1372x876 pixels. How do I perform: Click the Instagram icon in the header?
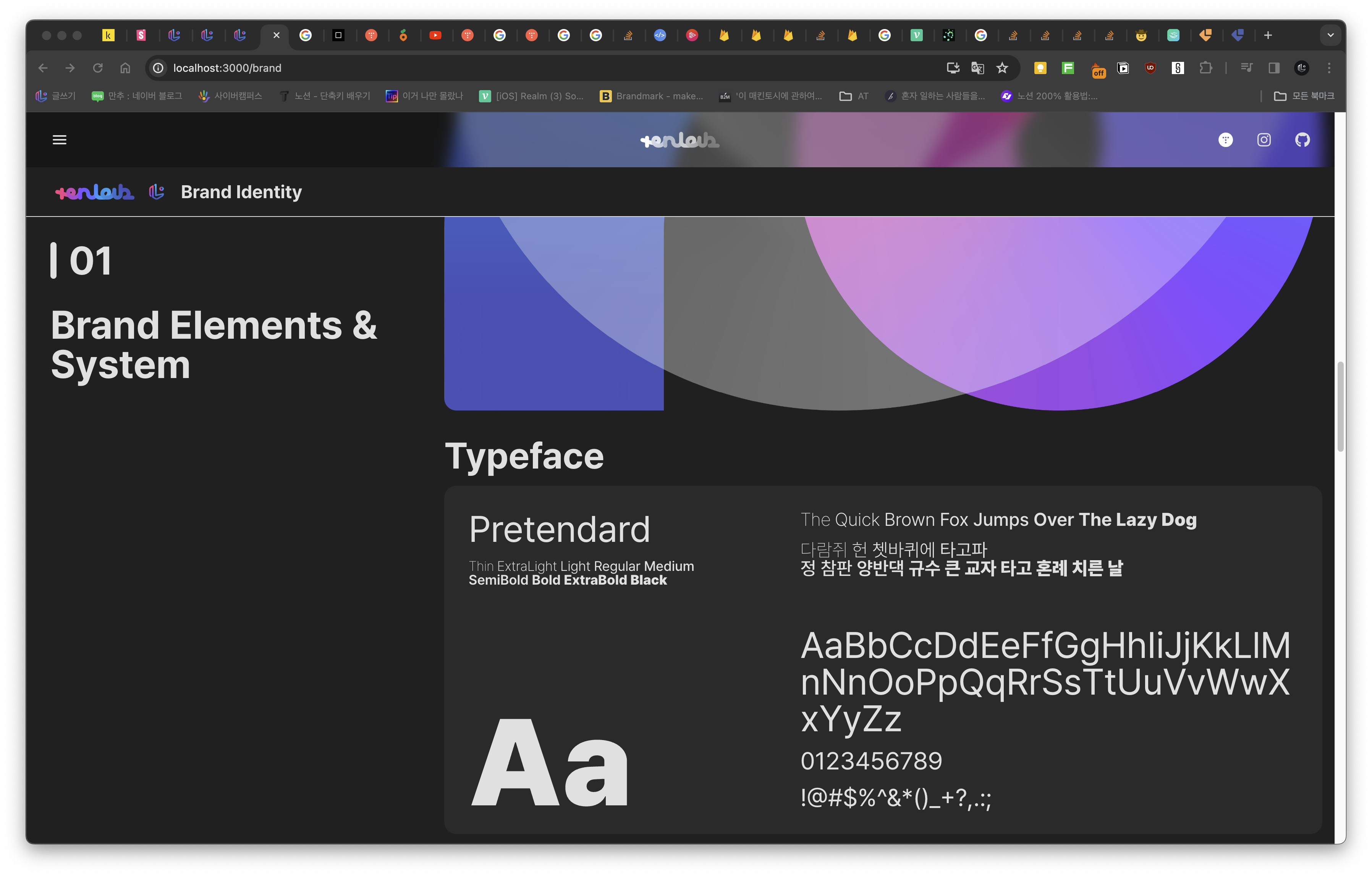pos(1264,139)
